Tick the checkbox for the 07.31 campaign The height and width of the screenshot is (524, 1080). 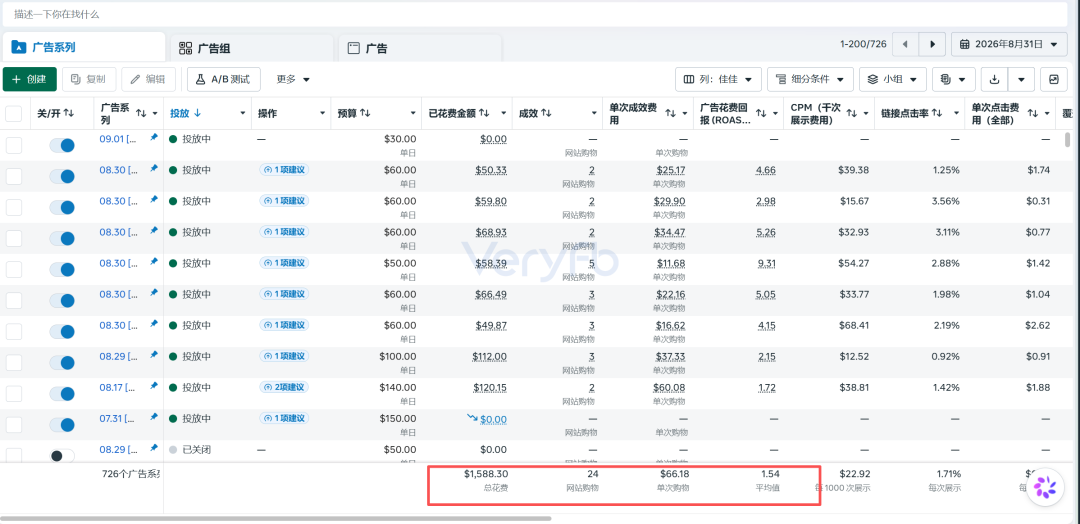pyautogui.click(x=14, y=425)
